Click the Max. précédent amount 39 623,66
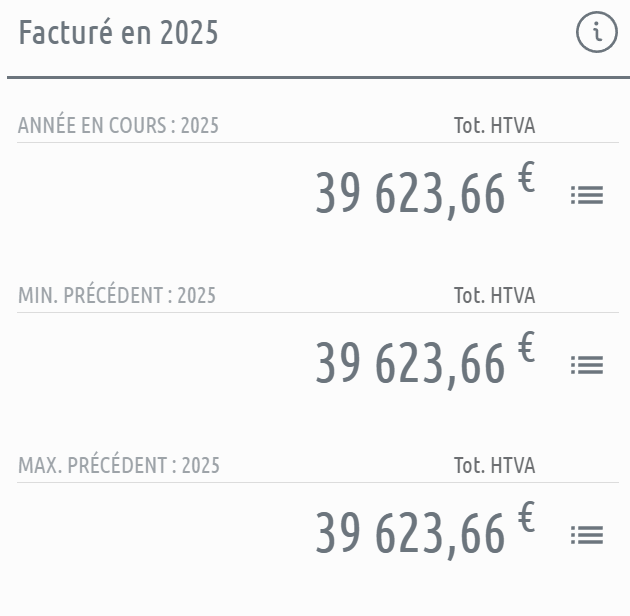630x616 pixels. [410, 534]
